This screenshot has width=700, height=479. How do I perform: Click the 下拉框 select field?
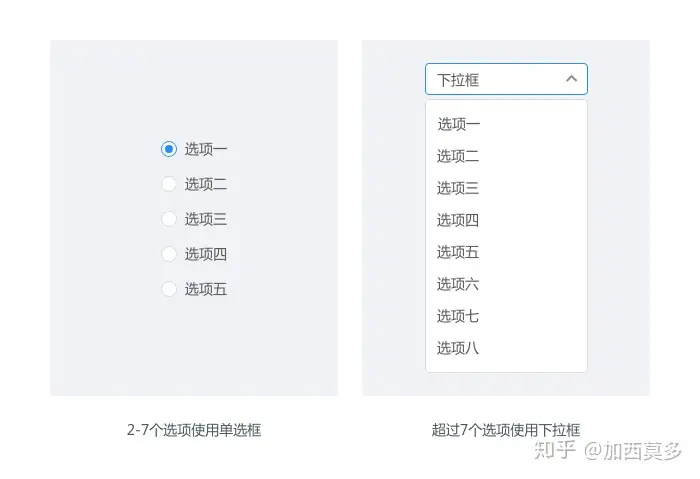[495, 79]
